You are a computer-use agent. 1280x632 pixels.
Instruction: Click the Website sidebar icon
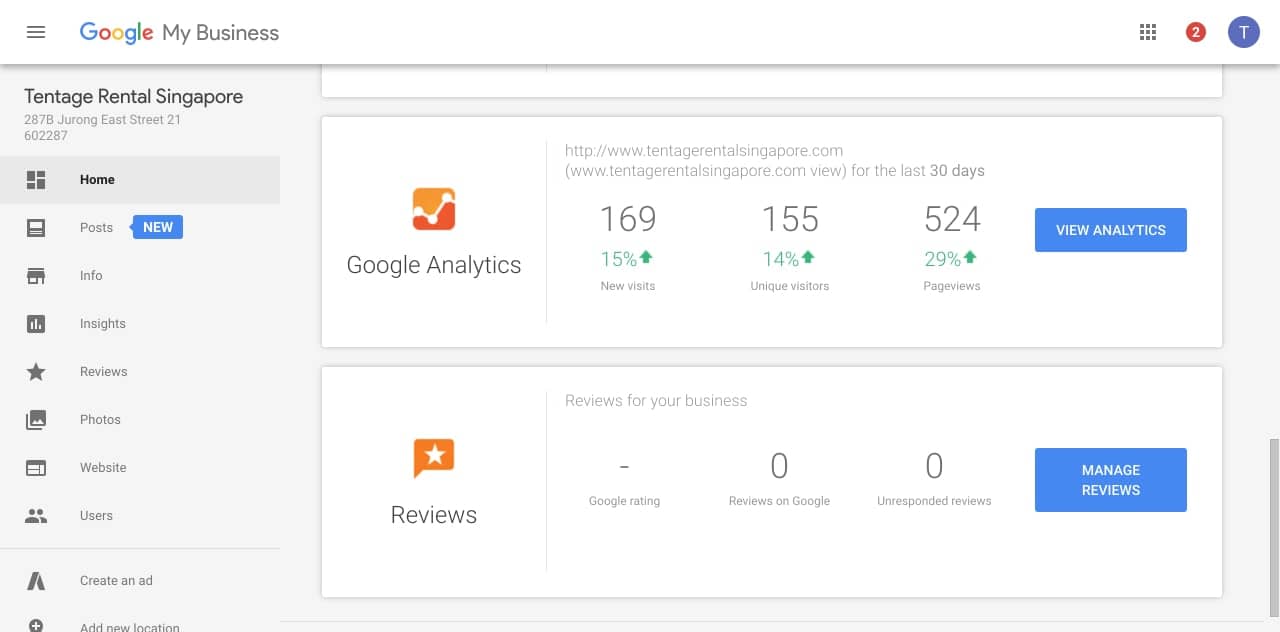[36, 468]
